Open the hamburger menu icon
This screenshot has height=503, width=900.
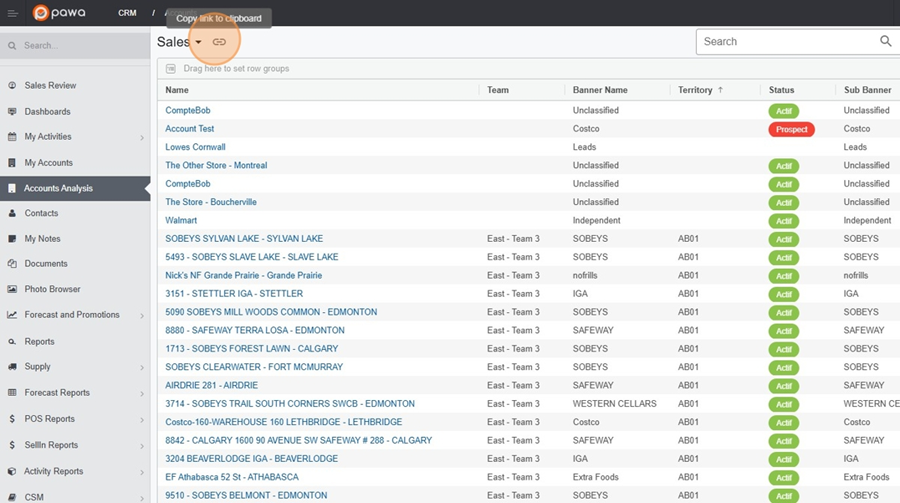(x=13, y=13)
